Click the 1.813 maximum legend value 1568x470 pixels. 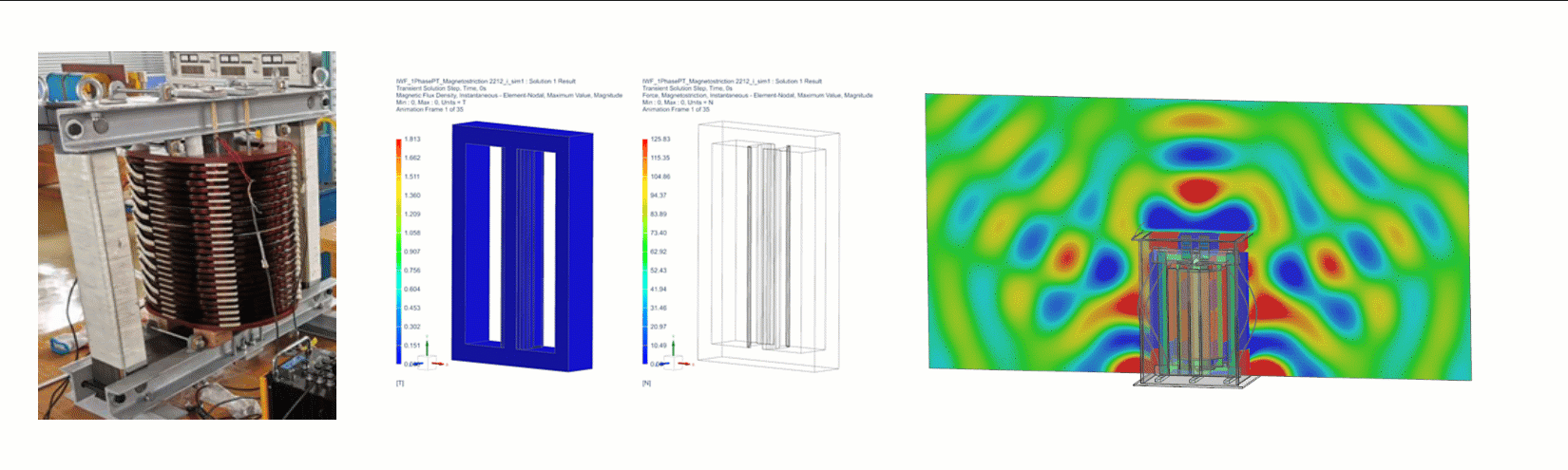412,140
